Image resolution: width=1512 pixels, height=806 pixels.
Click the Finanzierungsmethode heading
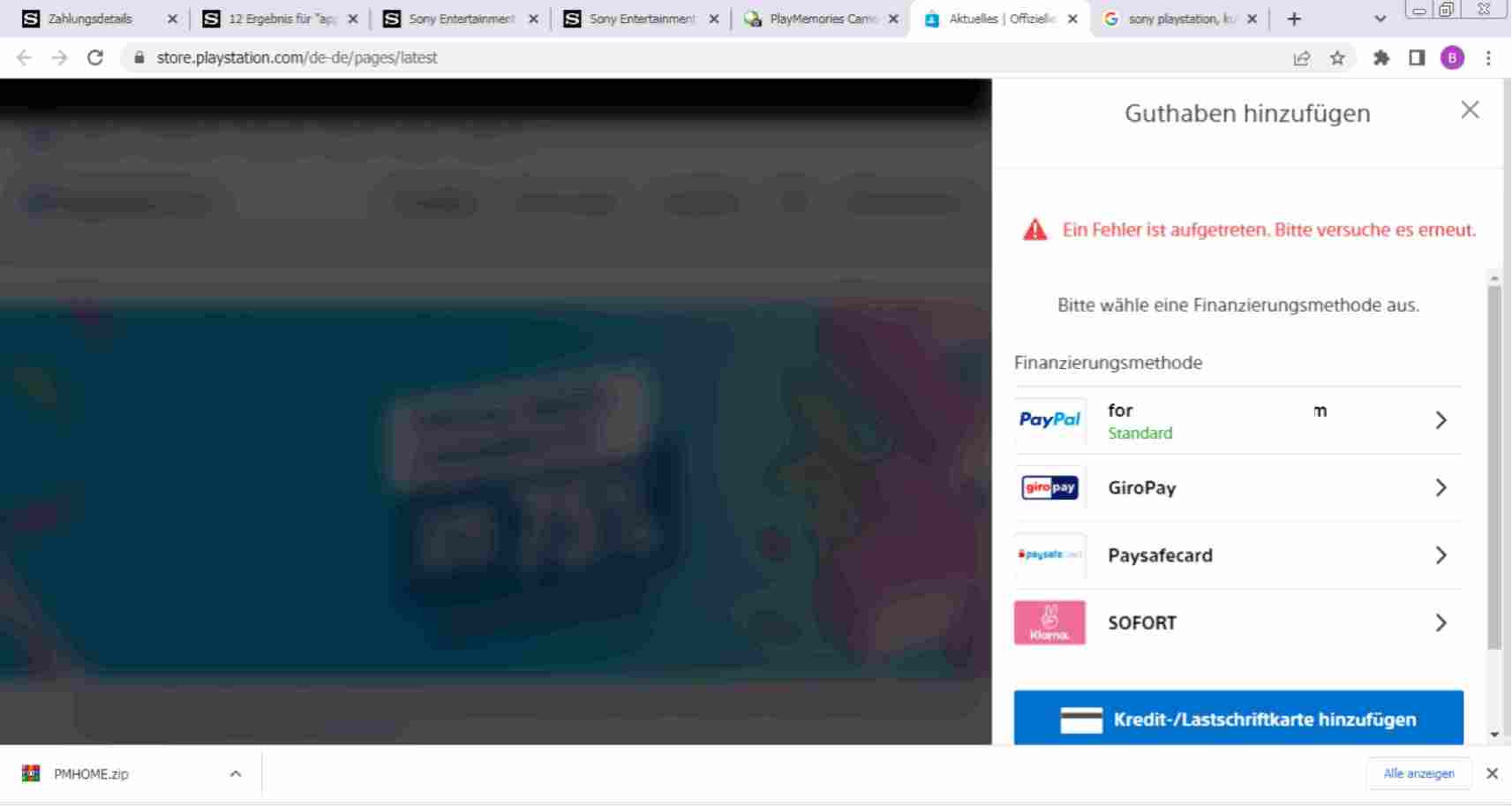[x=1108, y=363]
